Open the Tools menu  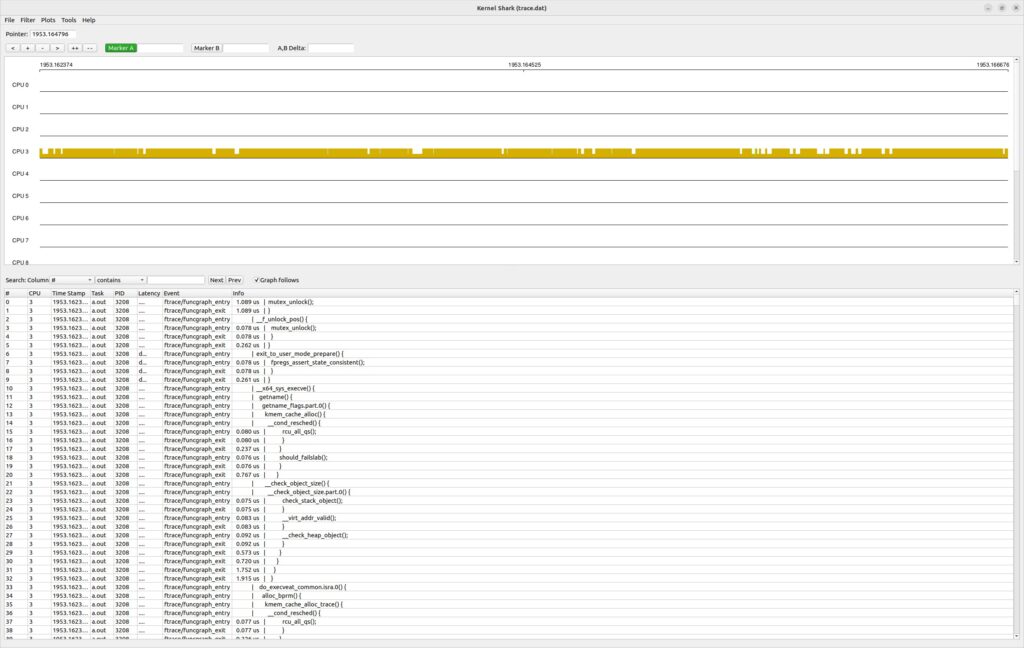tap(68, 20)
